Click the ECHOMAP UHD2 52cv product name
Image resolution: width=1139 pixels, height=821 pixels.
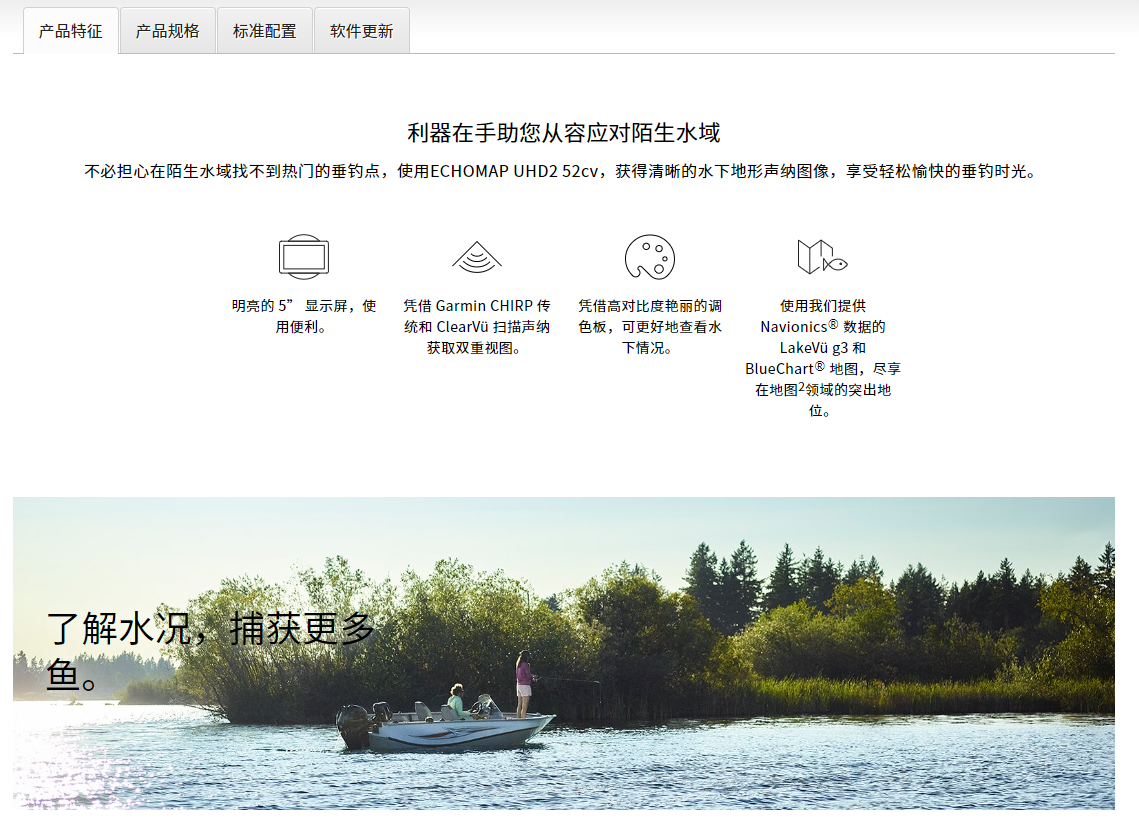click(514, 171)
